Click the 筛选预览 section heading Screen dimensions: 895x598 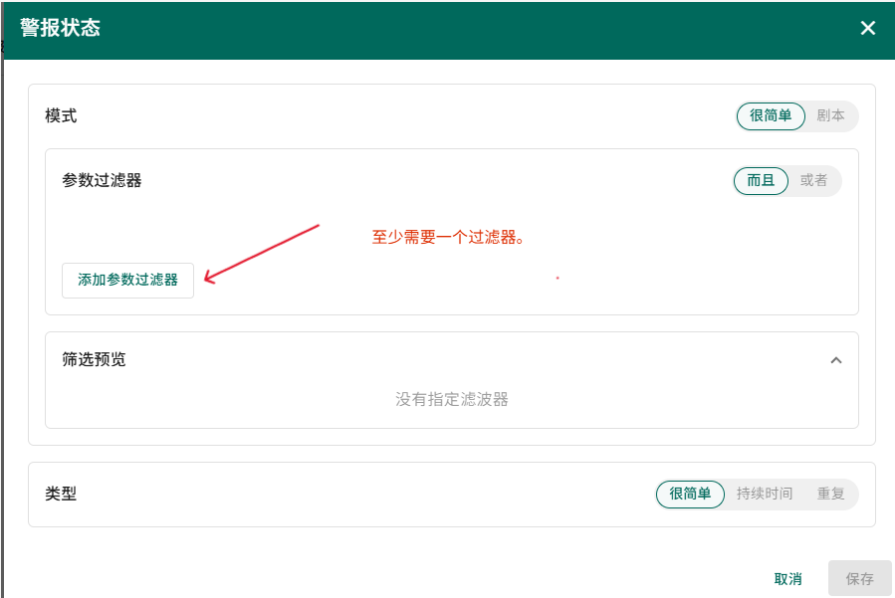pyautogui.click(x=94, y=360)
